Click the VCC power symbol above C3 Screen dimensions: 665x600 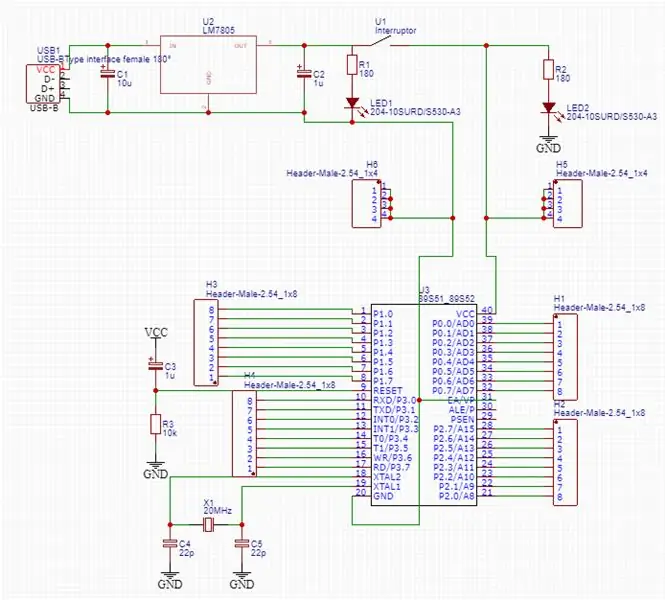click(156, 332)
